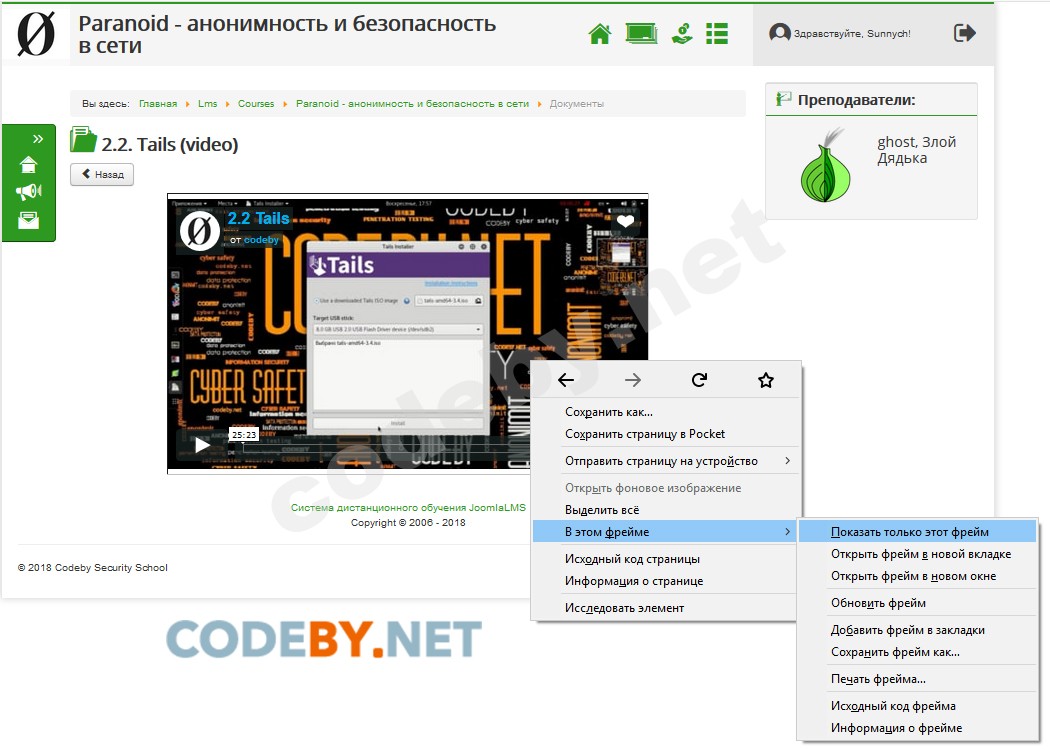The height and width of the screenshot is (750, 1050).
Task: Open the megaphone announcements icon in sidebar
Action: (29, 192)
